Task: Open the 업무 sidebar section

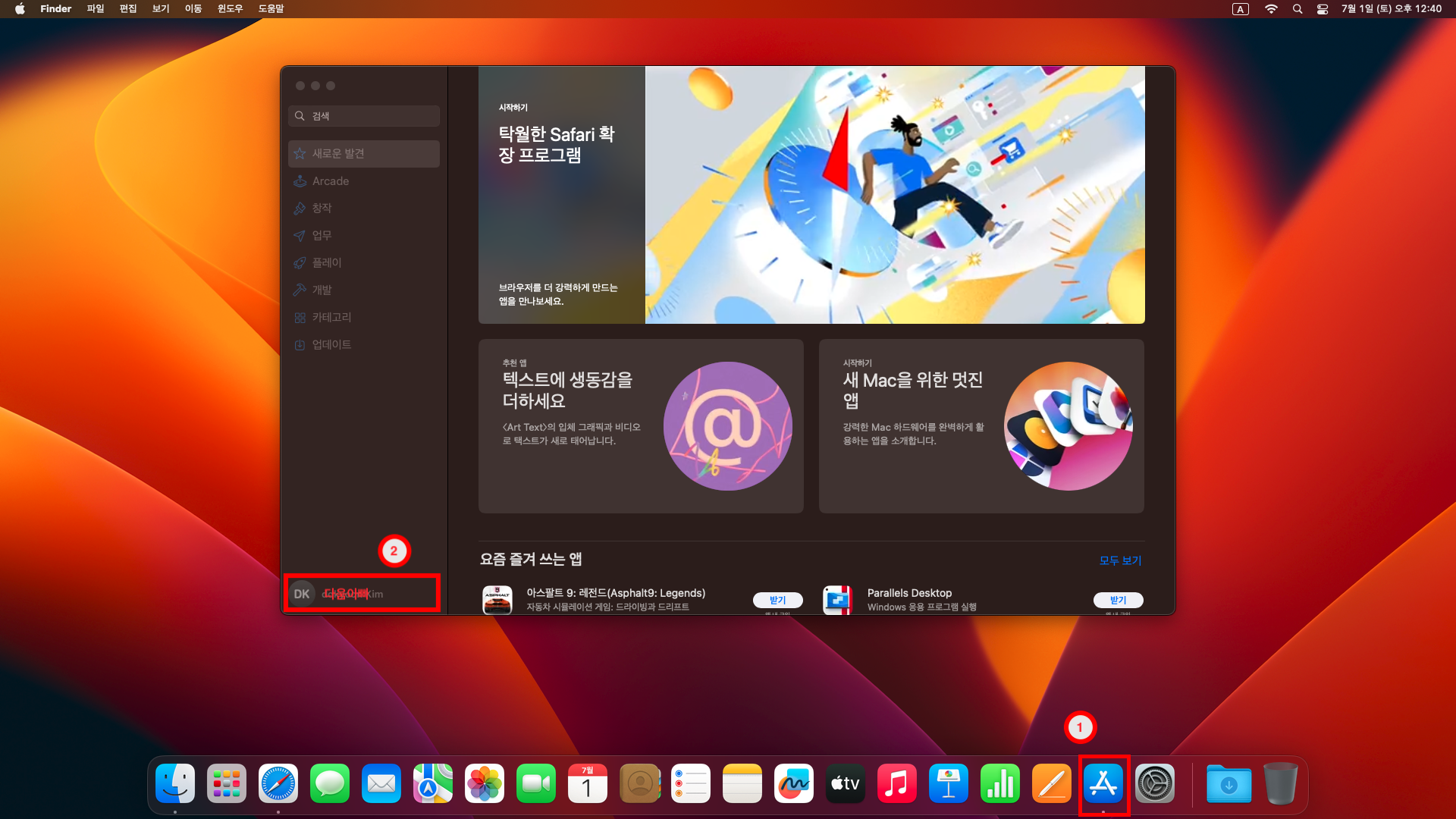Action: (364, 236)
